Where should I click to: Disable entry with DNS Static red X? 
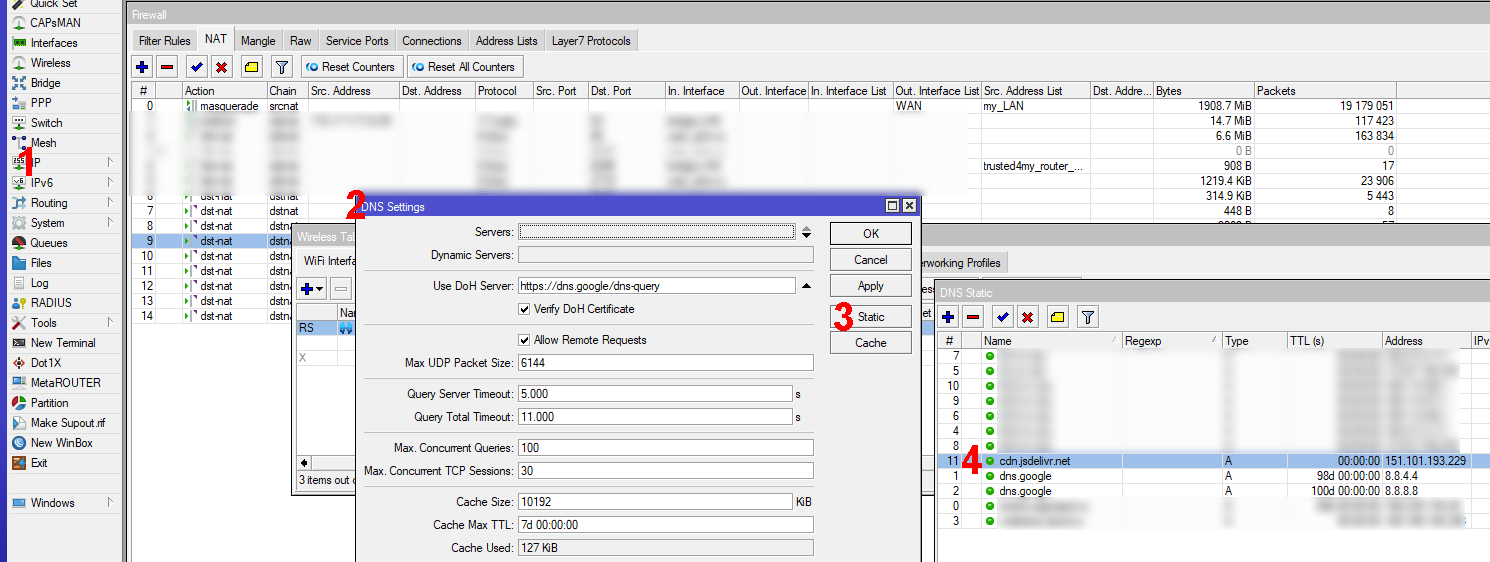click(1028, 317)
